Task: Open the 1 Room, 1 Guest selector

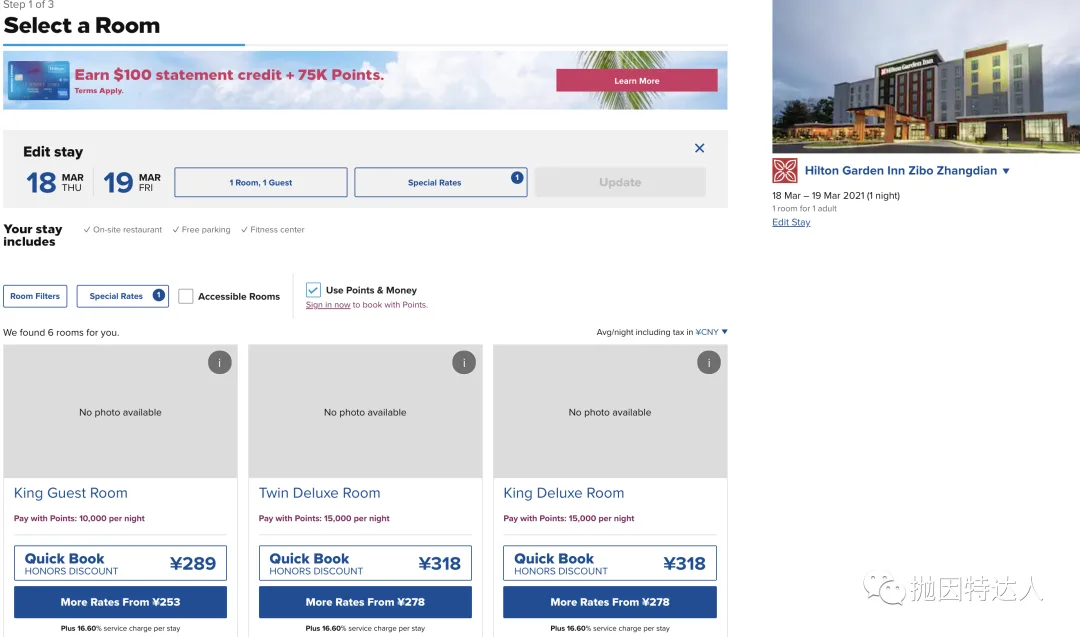Action: [260, 182]
